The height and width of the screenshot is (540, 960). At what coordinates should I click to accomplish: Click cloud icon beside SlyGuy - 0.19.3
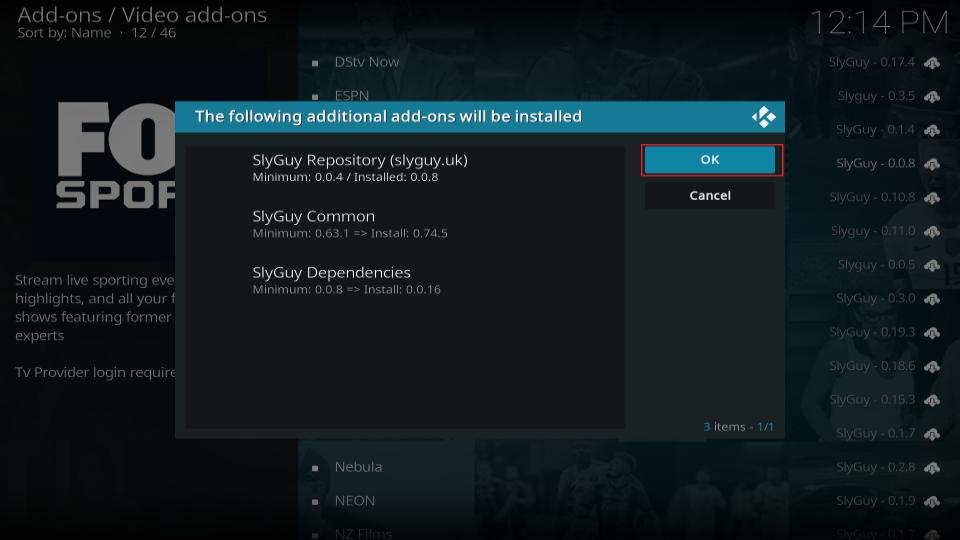pos(932,332)
